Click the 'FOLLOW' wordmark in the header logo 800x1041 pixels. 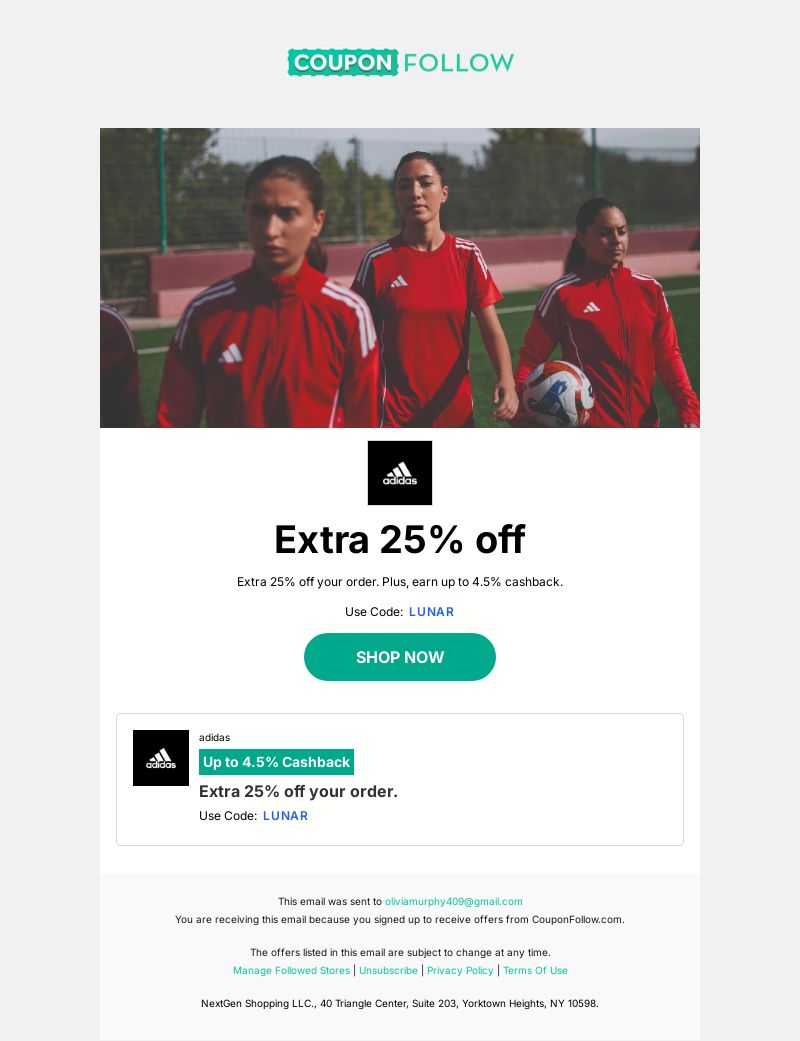coord(458,62)
